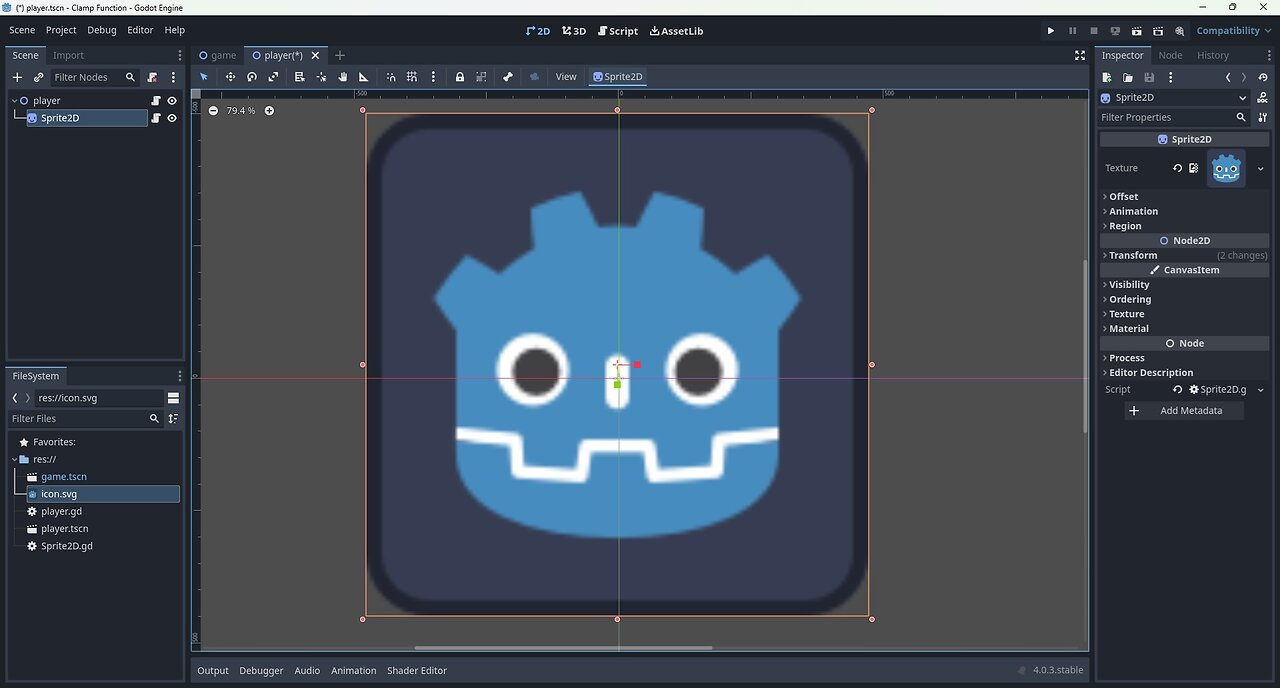Switch to the Node tab
This screenshot has width=1280, height=688.
(x=1170, y=56)
